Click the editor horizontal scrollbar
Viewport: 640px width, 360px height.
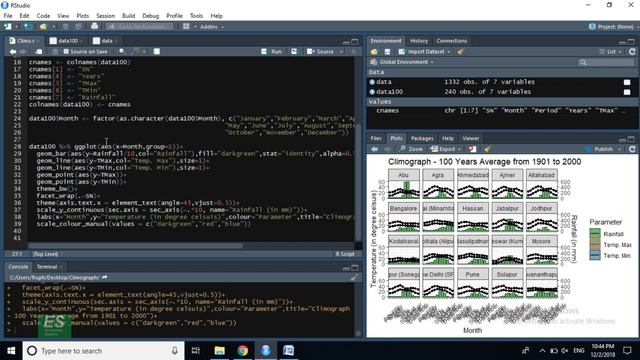coord(136,246)
